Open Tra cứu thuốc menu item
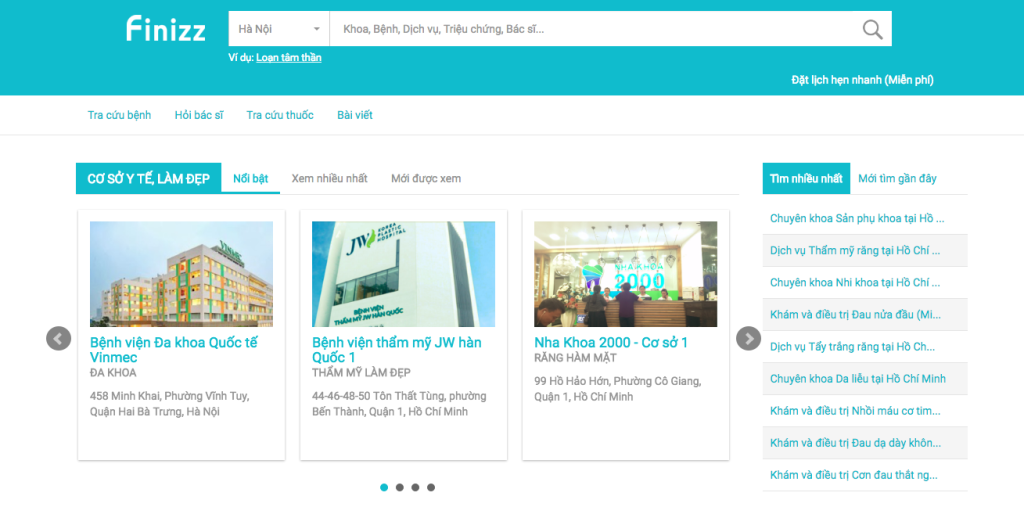The width and height of the screenshot is (1024, 507). click(280, 115)
